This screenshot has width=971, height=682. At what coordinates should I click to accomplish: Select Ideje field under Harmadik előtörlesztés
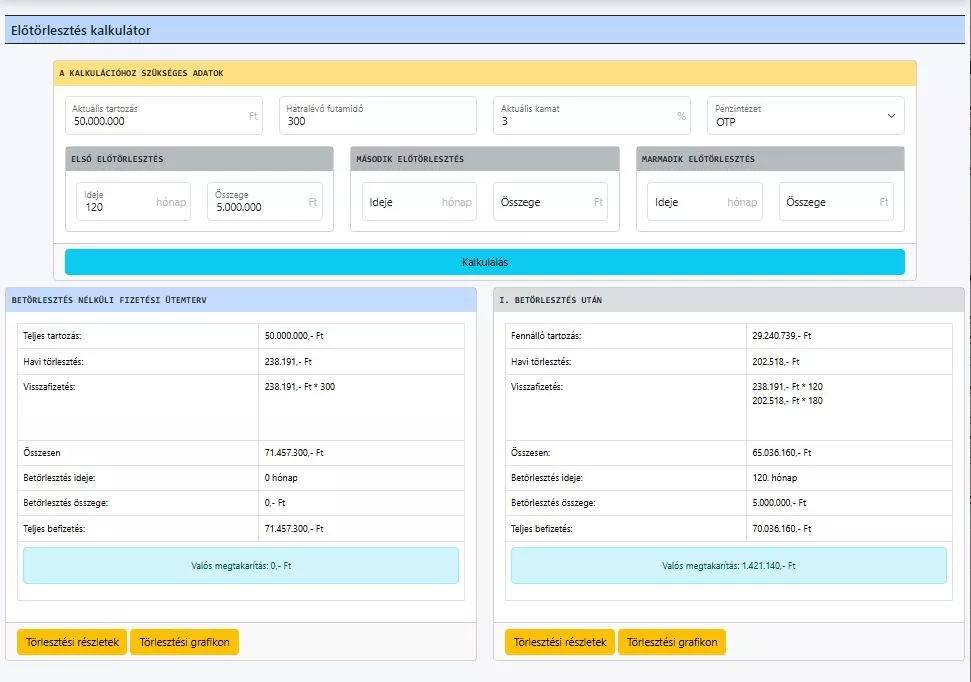point(704,202)
